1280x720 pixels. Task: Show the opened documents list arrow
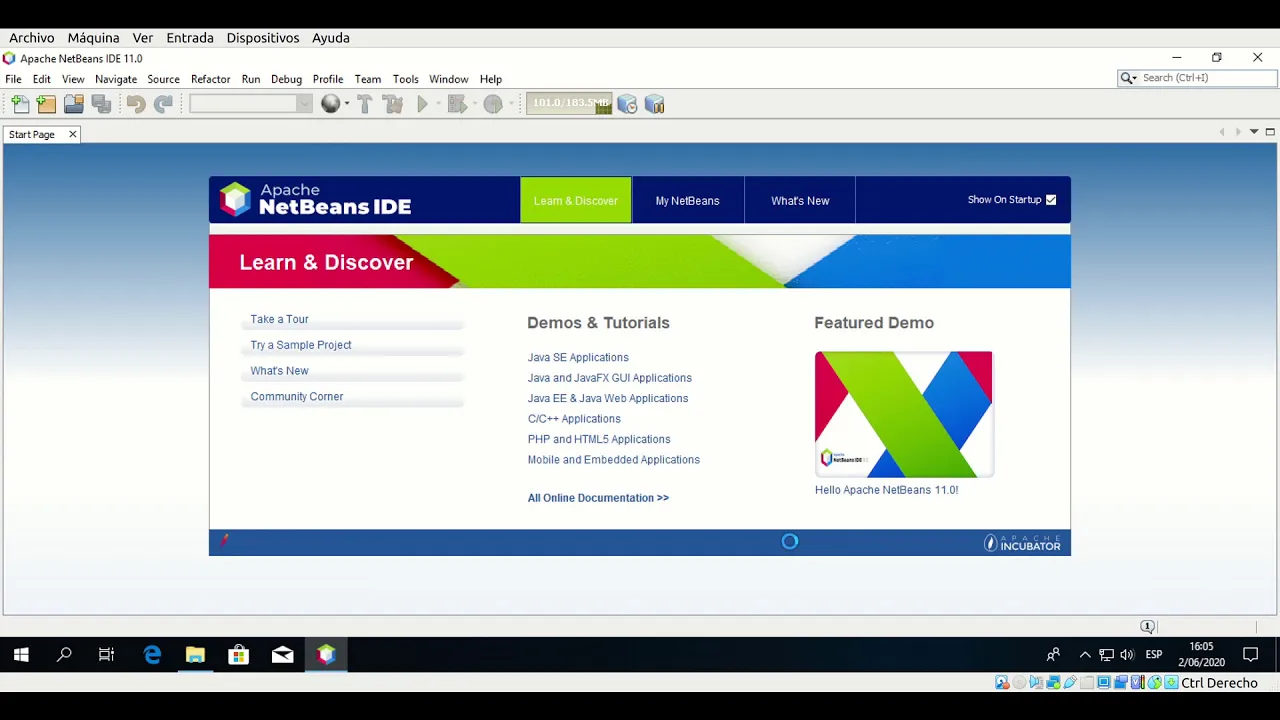pyautogui.click(x=1254, y=132)
